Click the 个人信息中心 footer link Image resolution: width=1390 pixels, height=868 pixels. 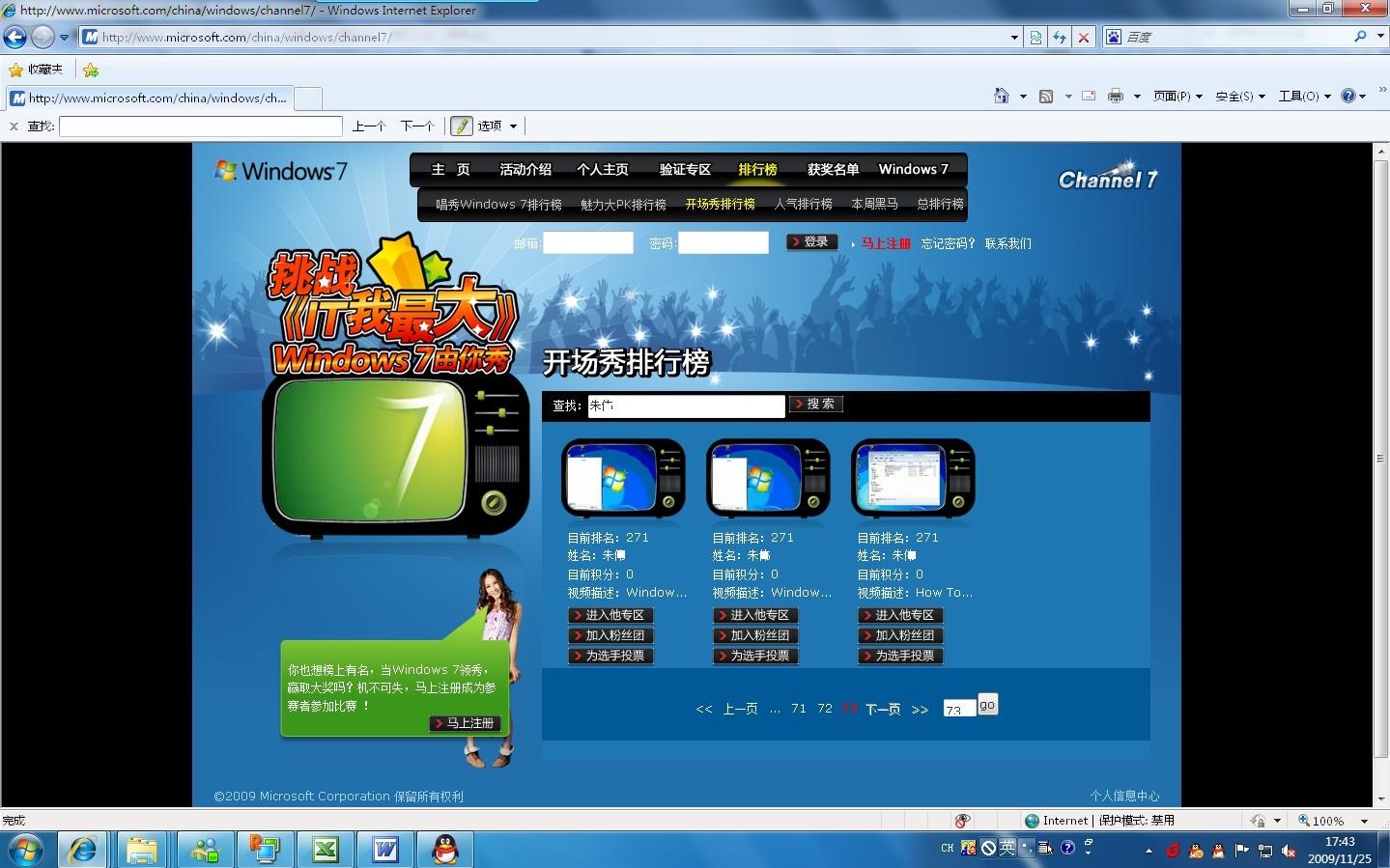pyautogui.click(x=1124, y=797)
